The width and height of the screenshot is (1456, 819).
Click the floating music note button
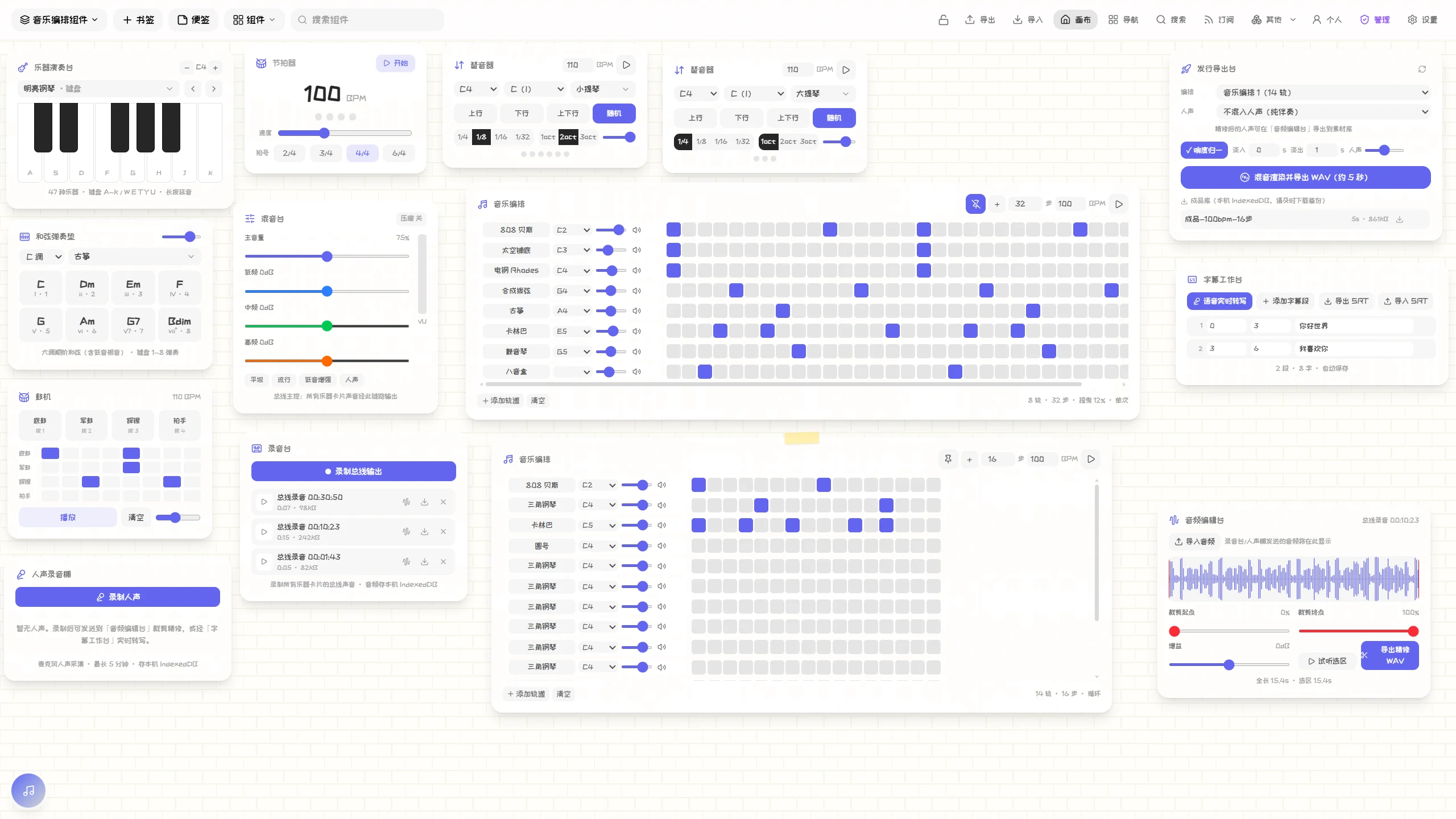pyautogui.click(x=28, y=791)
